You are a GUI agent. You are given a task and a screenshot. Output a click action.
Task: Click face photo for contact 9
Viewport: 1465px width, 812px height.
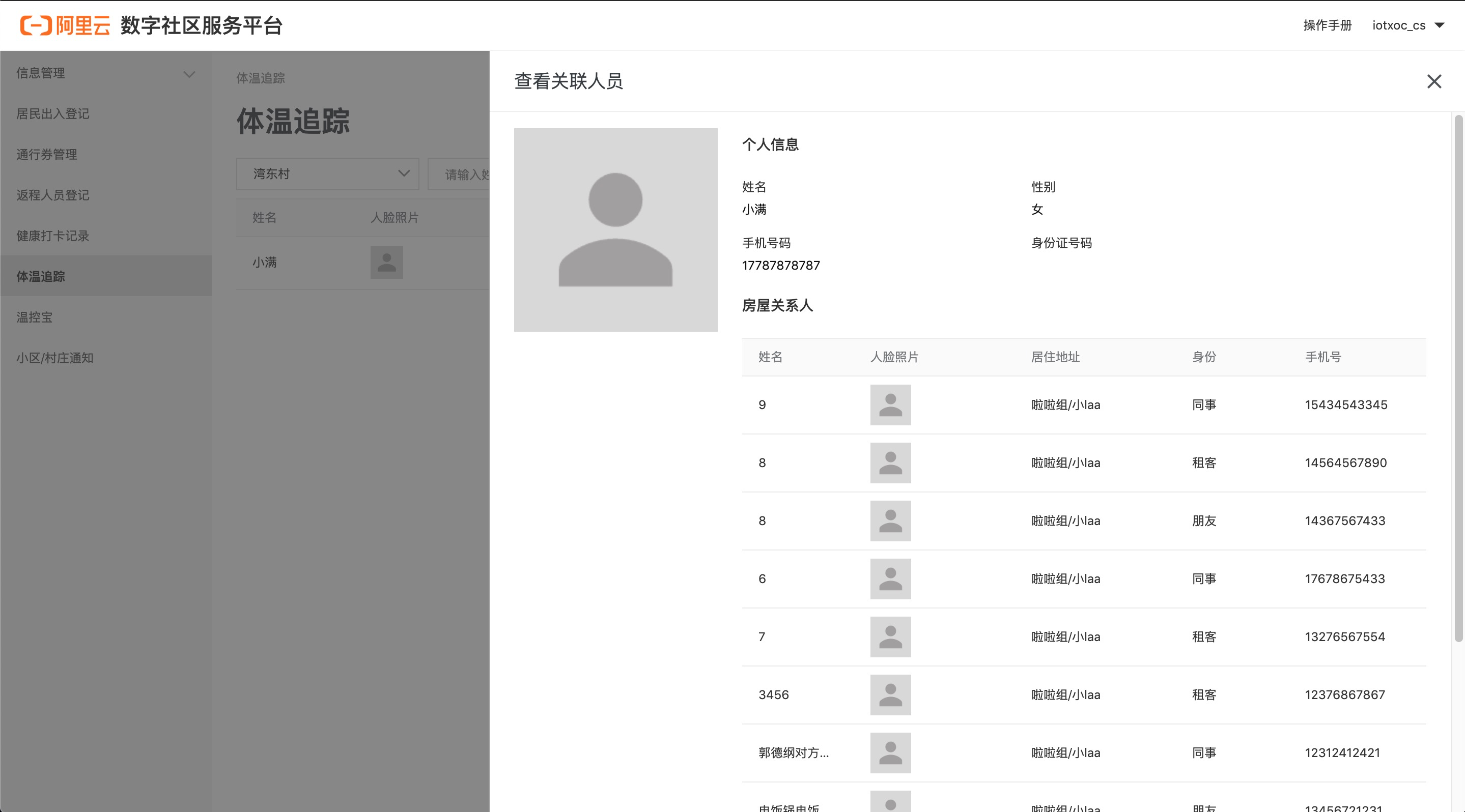[890, 405]
